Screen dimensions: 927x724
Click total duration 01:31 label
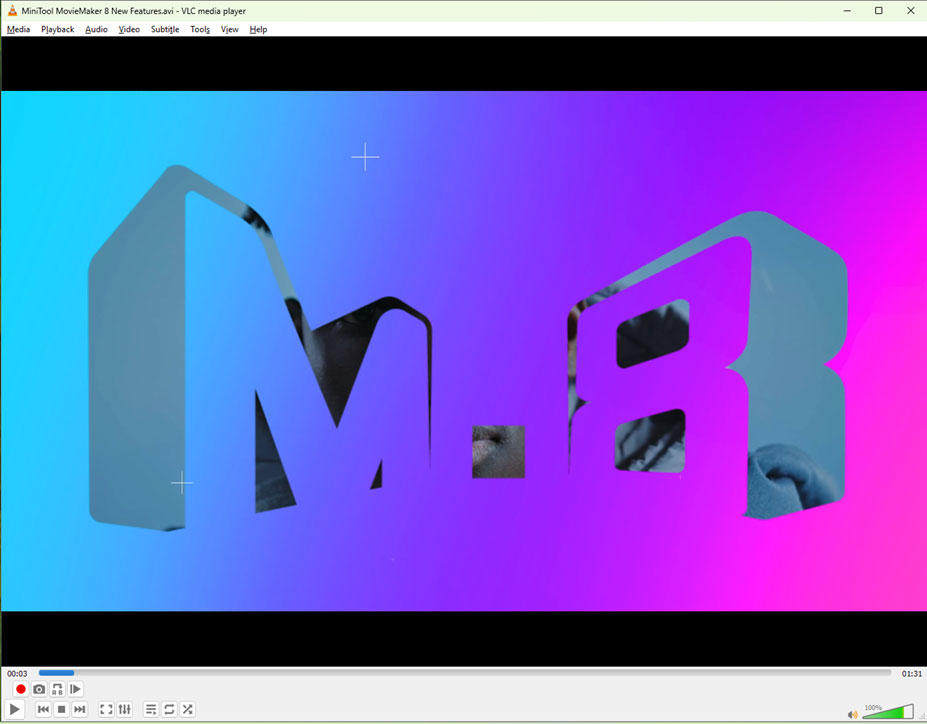coord(911,673)
